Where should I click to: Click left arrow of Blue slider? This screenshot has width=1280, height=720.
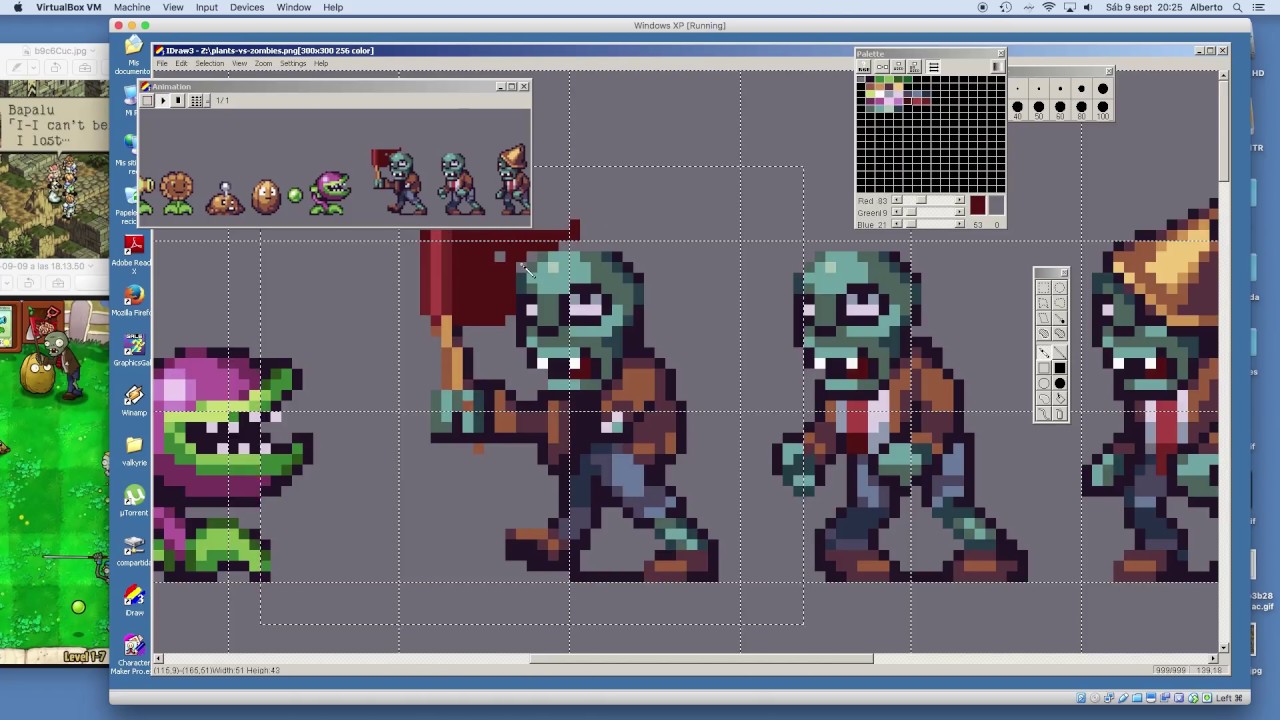(x=897, y=225)
